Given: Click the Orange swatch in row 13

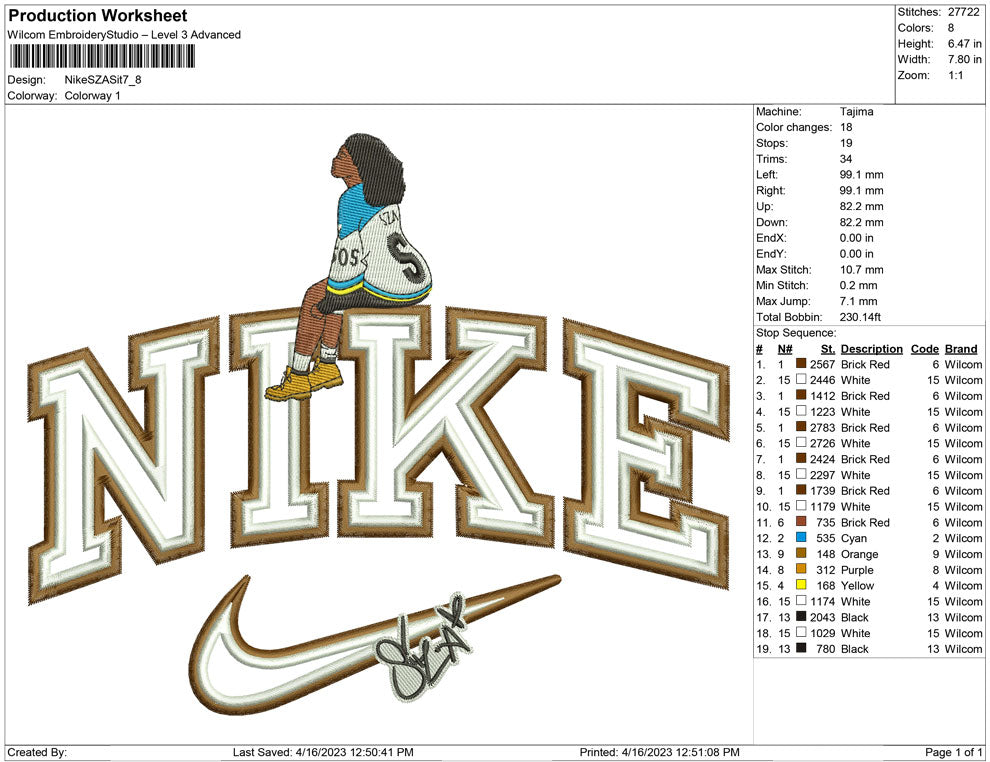Looking at the screenshot, I should [x=801, y=554].
